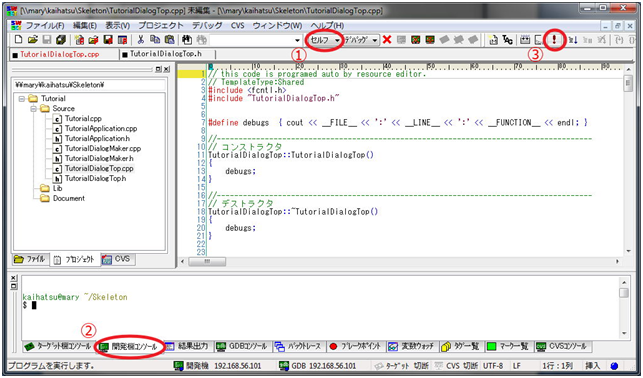Select Tutorial.cpp in the project tree
This screenshot has height=378, width=643.
[x=83, y=118]
